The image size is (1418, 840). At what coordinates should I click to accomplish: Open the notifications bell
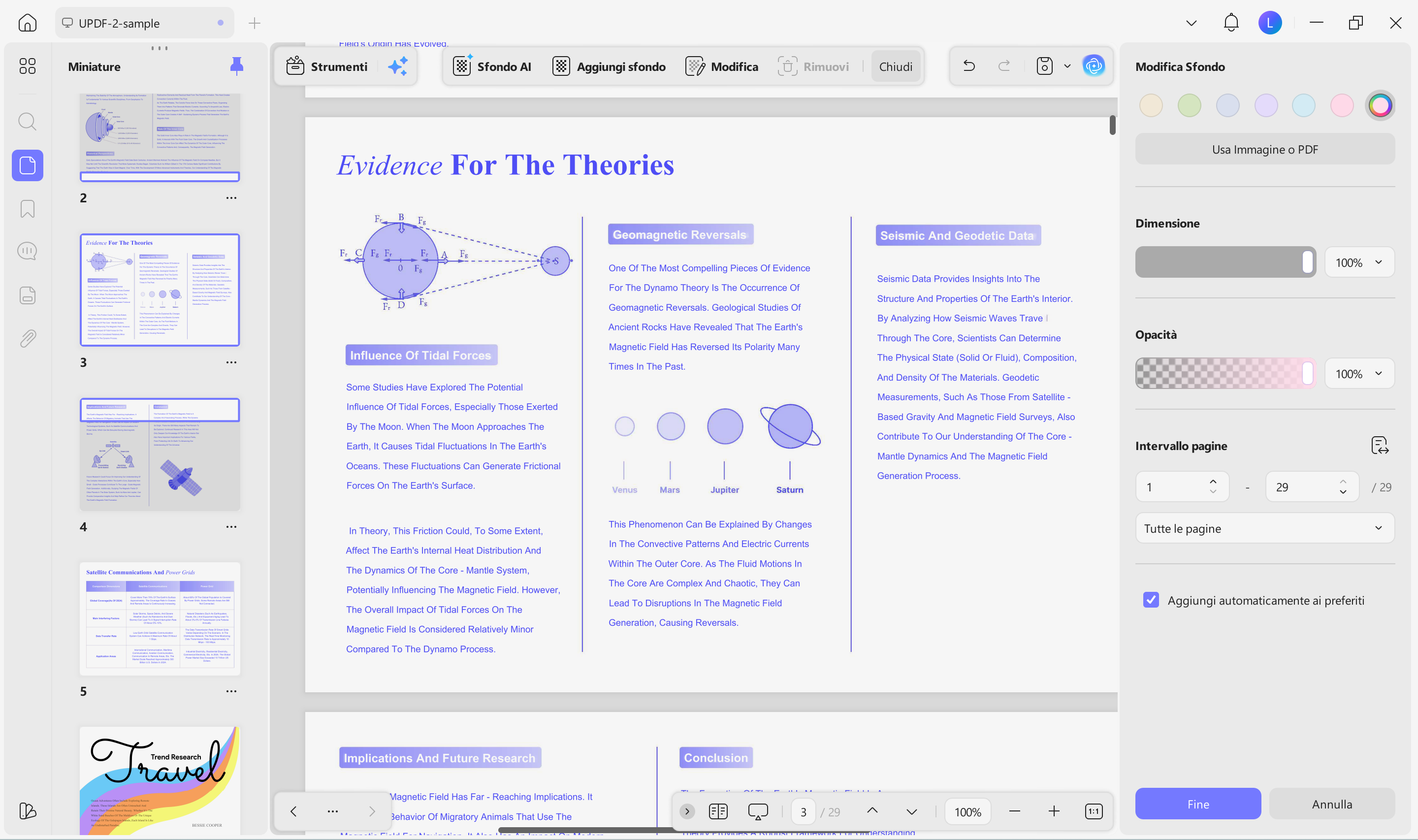1231,23
